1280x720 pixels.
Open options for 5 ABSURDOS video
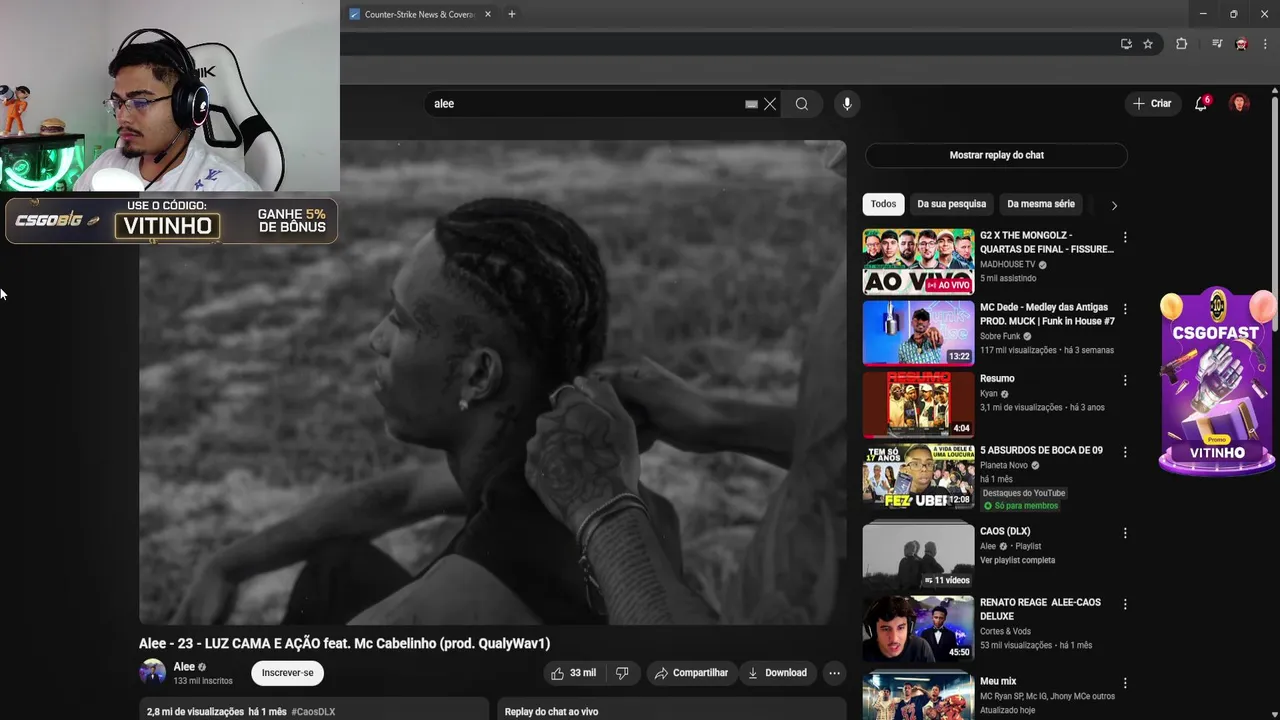(1125, 452)
